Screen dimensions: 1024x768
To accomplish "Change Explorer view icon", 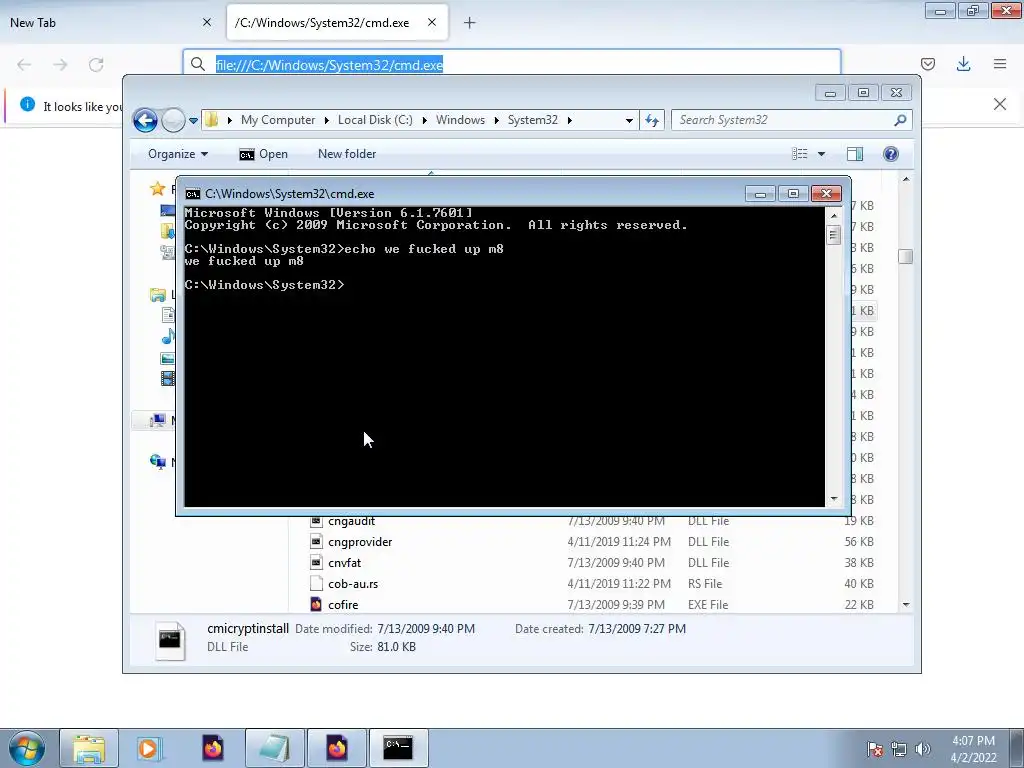I will pyautogui.click(x=800, y=154).
